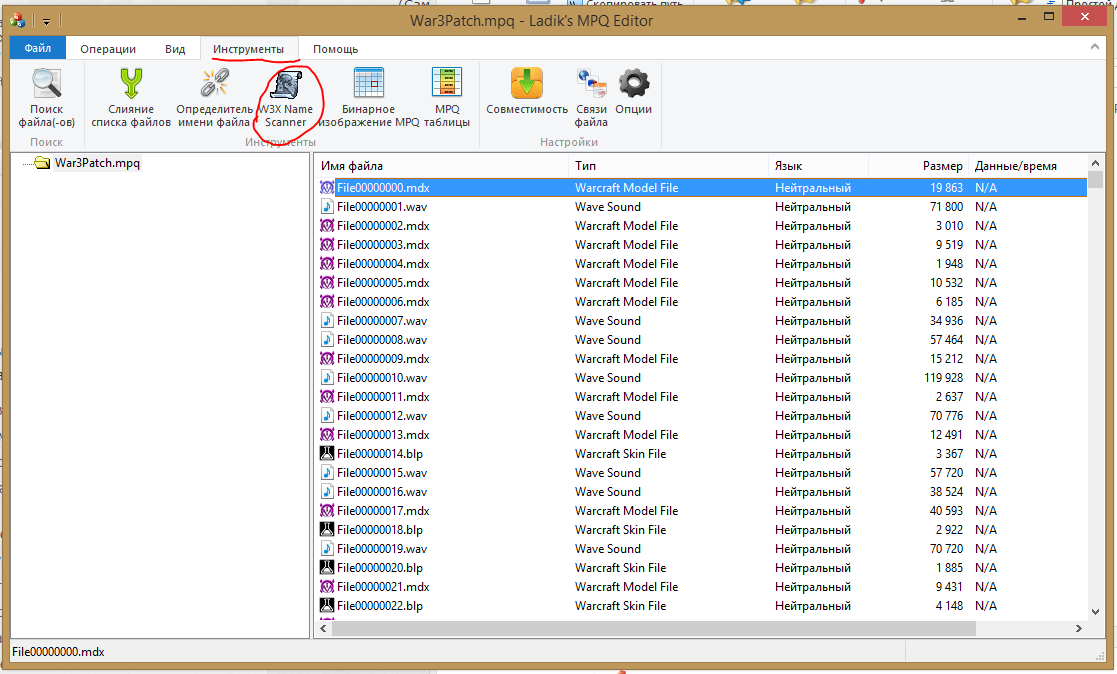Viewport: 1117px width, 674px height.
Task: Select the File00000004.mdx row
Action: click(x=702, y=264)
